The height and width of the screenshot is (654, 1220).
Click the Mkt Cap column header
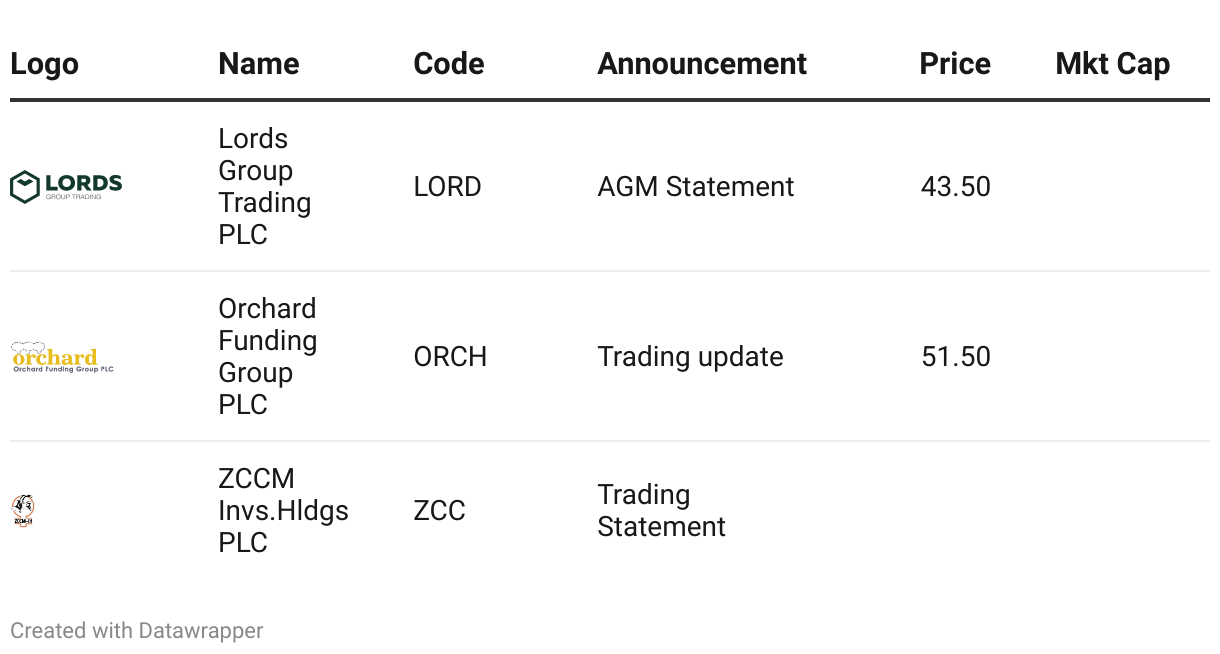[x=1112, y=64]
